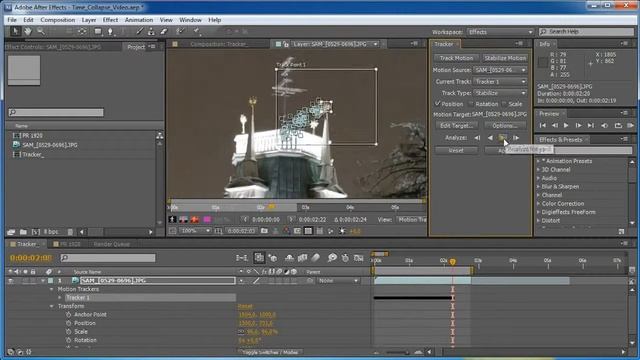The image size is (640, 360).
Task: Select the Eraser tool
Action: click(x=164, y=31)
